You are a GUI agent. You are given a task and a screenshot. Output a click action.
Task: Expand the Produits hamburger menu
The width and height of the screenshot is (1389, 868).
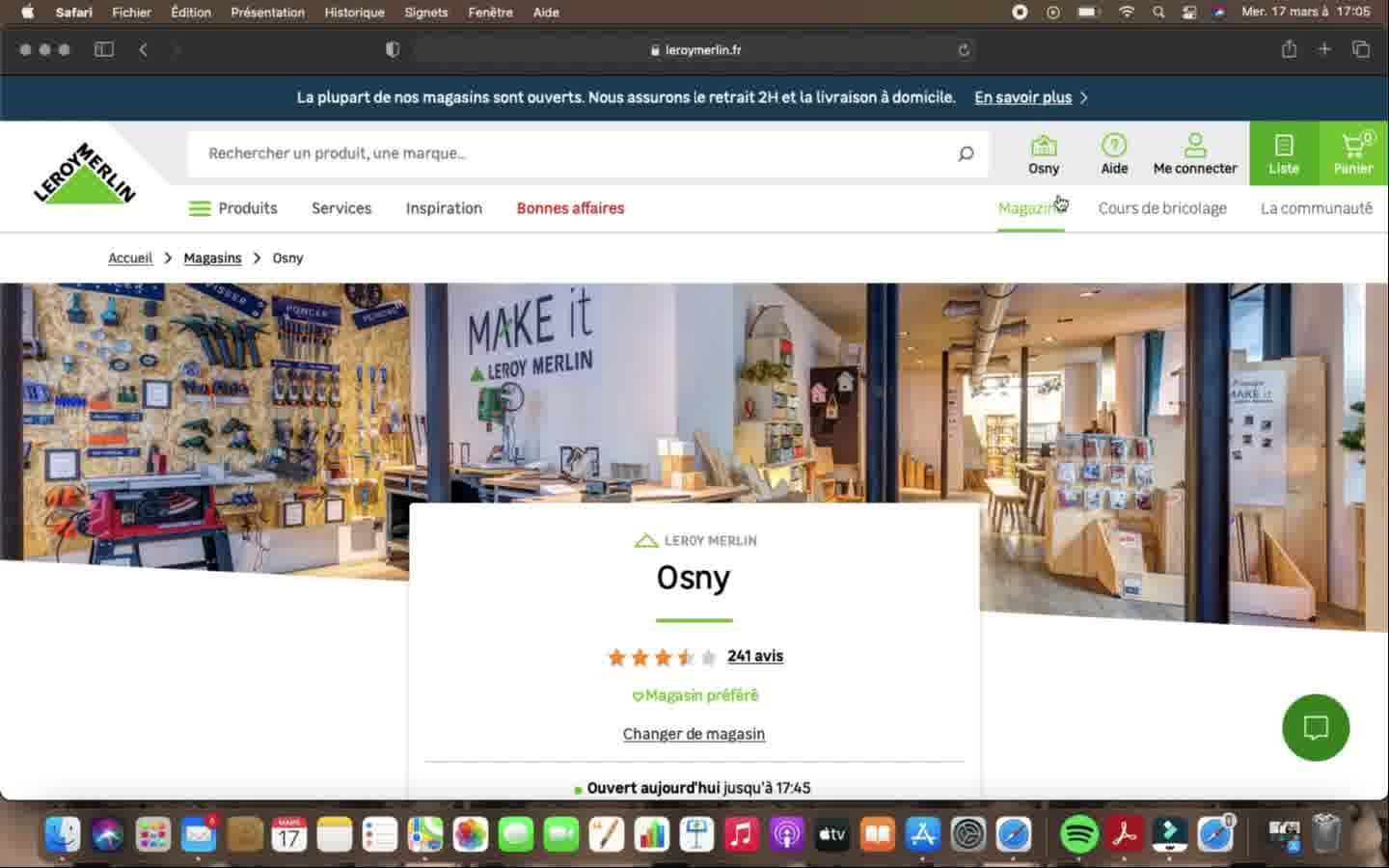(x=233, y=208)
